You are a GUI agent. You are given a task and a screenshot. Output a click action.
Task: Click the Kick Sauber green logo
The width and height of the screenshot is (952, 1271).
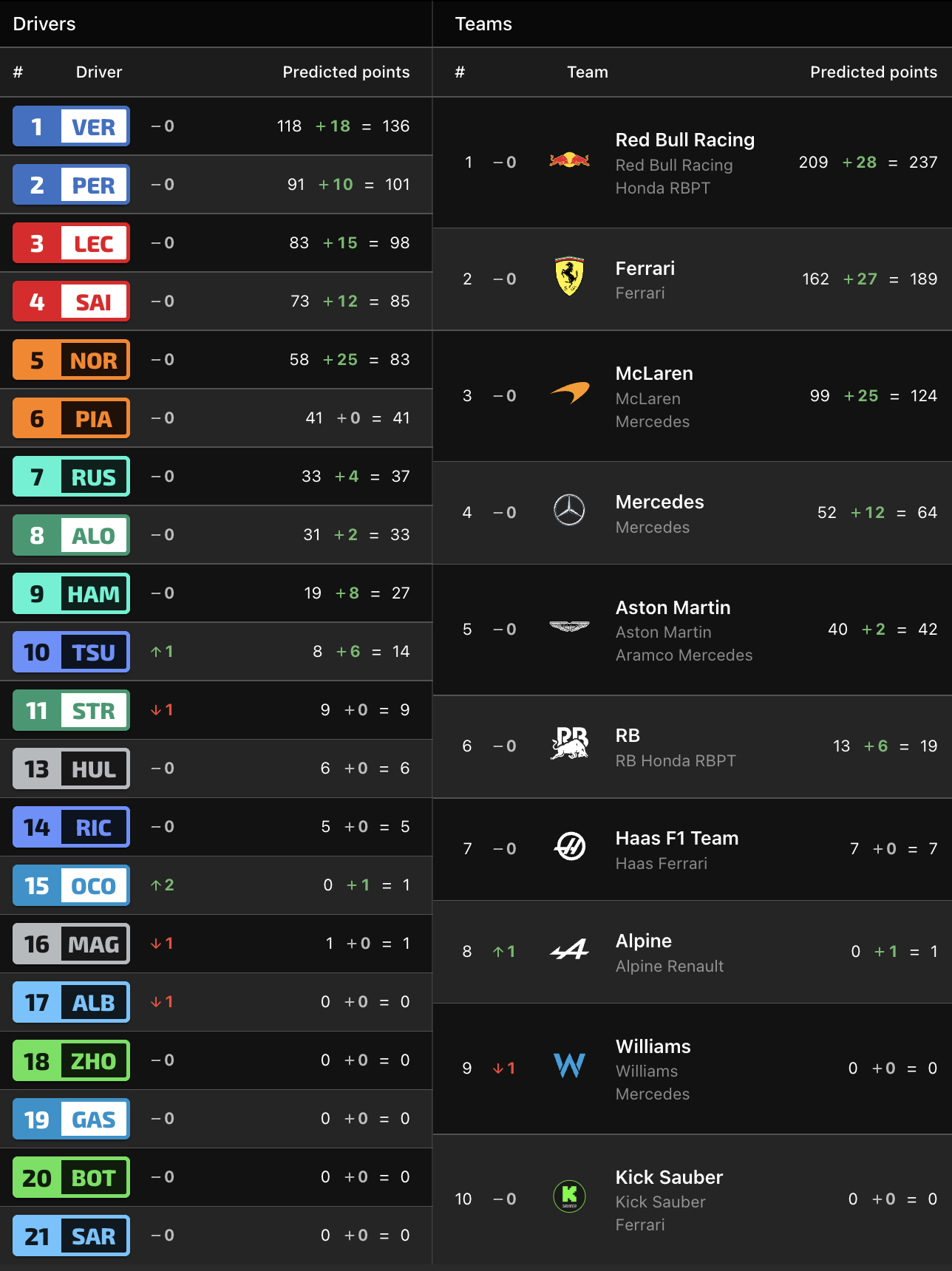569,1196
